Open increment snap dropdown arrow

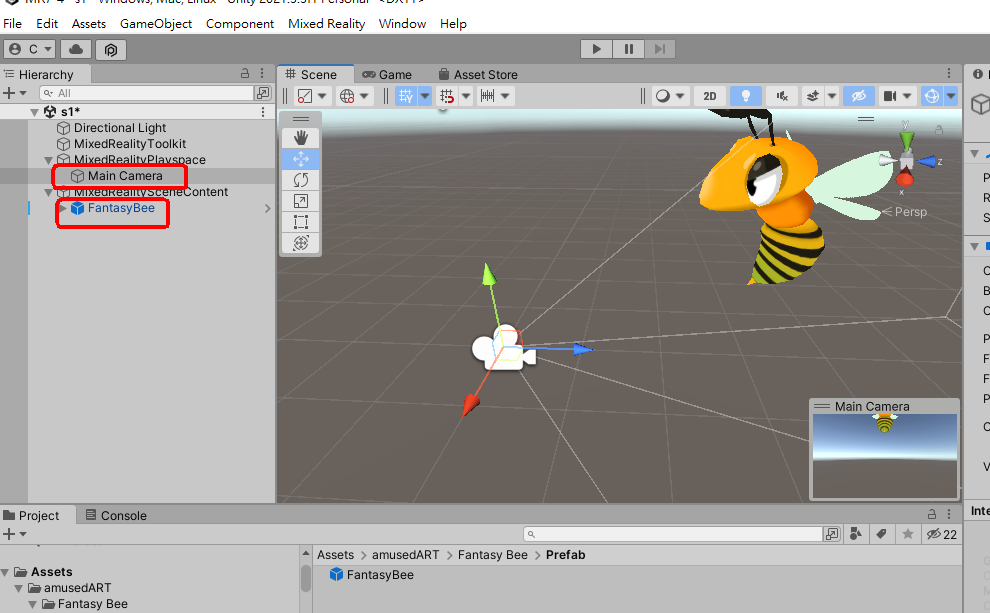[505, 96]
